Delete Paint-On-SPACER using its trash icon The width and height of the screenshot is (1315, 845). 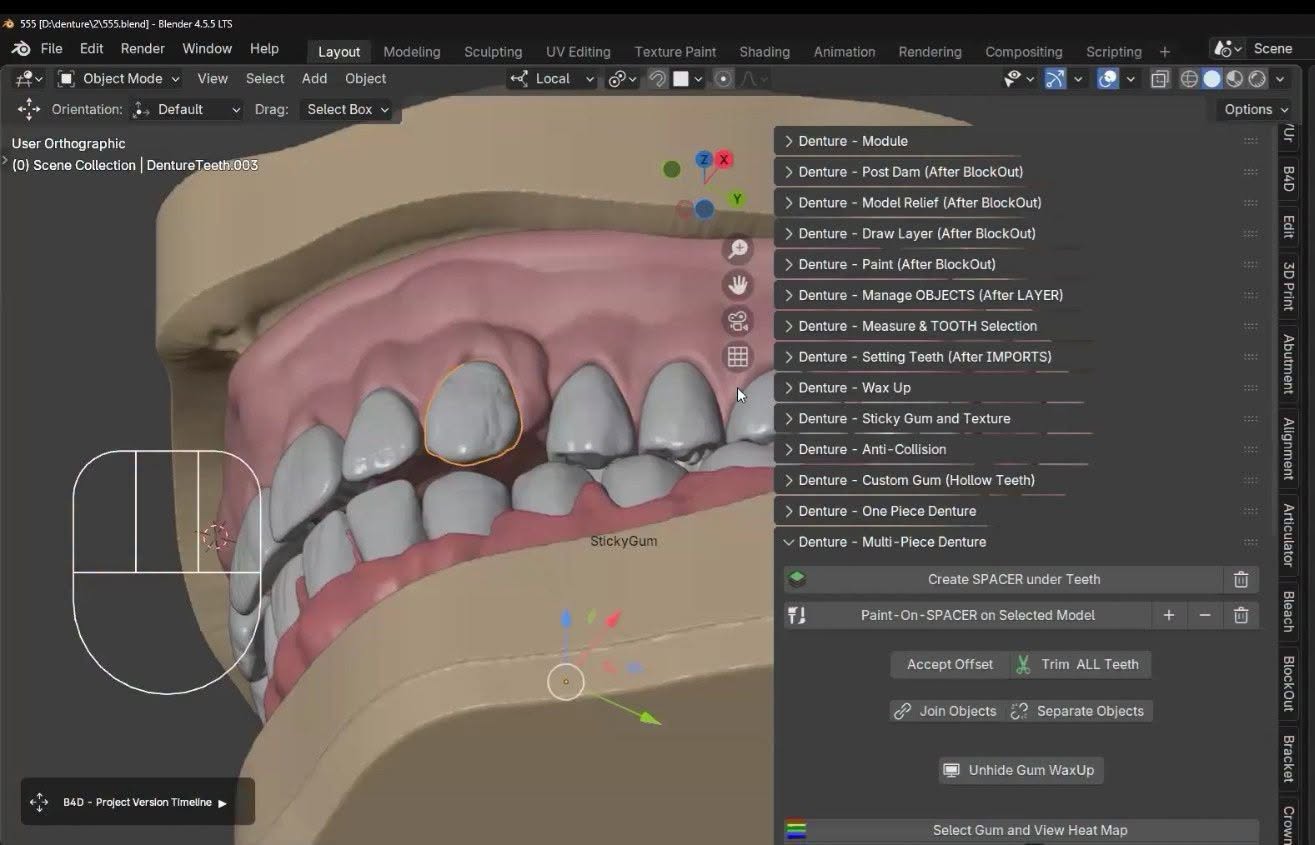[x=1241, y=615]
